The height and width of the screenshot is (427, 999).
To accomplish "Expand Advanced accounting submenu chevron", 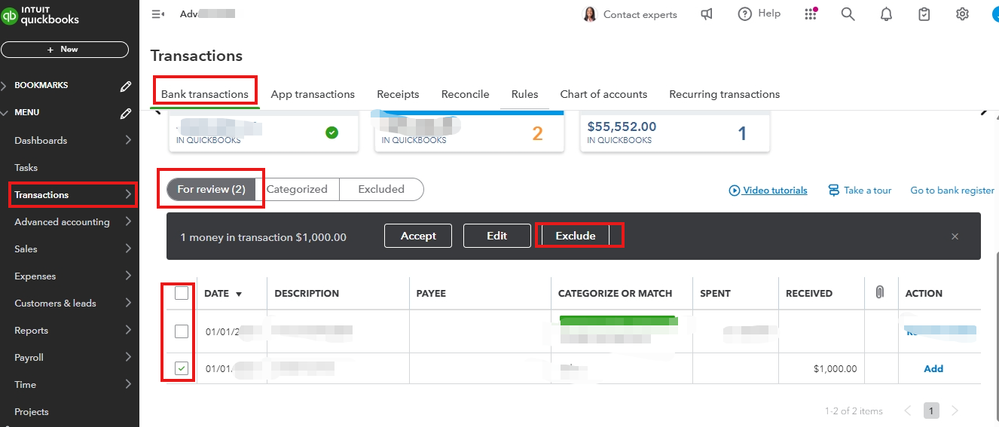I will (128, 222).
